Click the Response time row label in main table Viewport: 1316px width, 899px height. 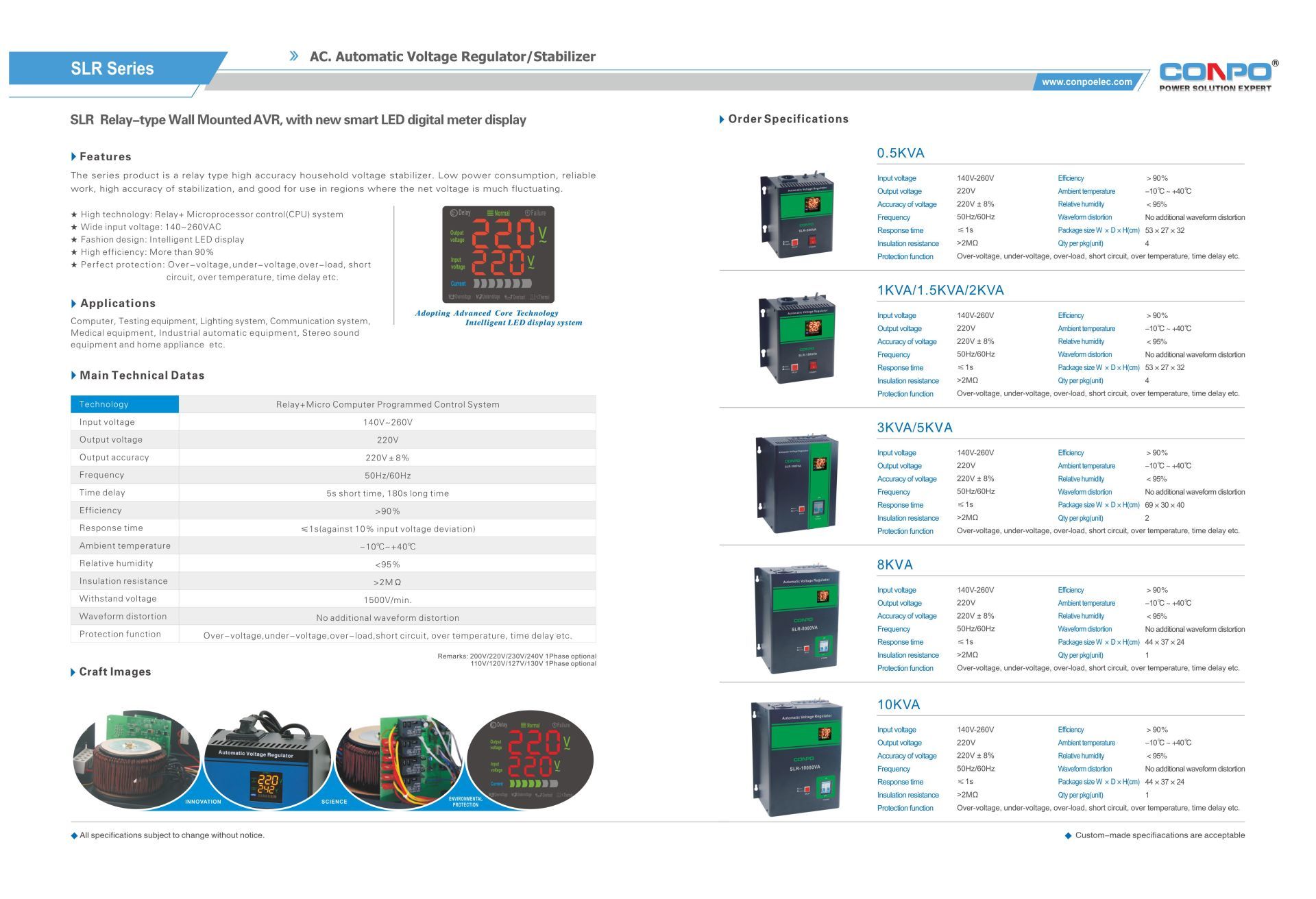[111, 528]
